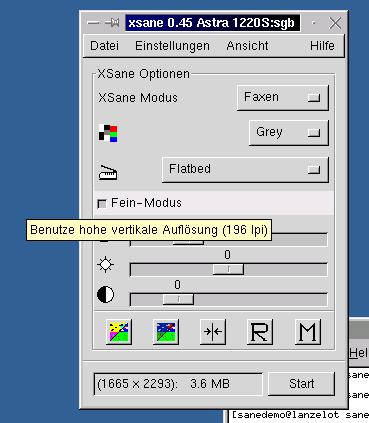Image resolution: width=369 pixels, height=423 pixels.
Task: Enable the Fein-Modus checkbox
Action: click(x=102, y=203)
